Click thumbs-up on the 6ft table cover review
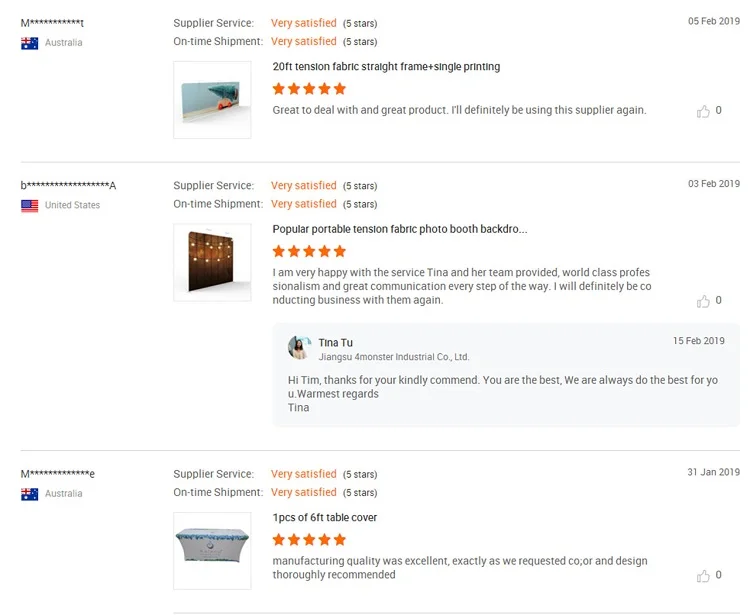 point(703,576)
